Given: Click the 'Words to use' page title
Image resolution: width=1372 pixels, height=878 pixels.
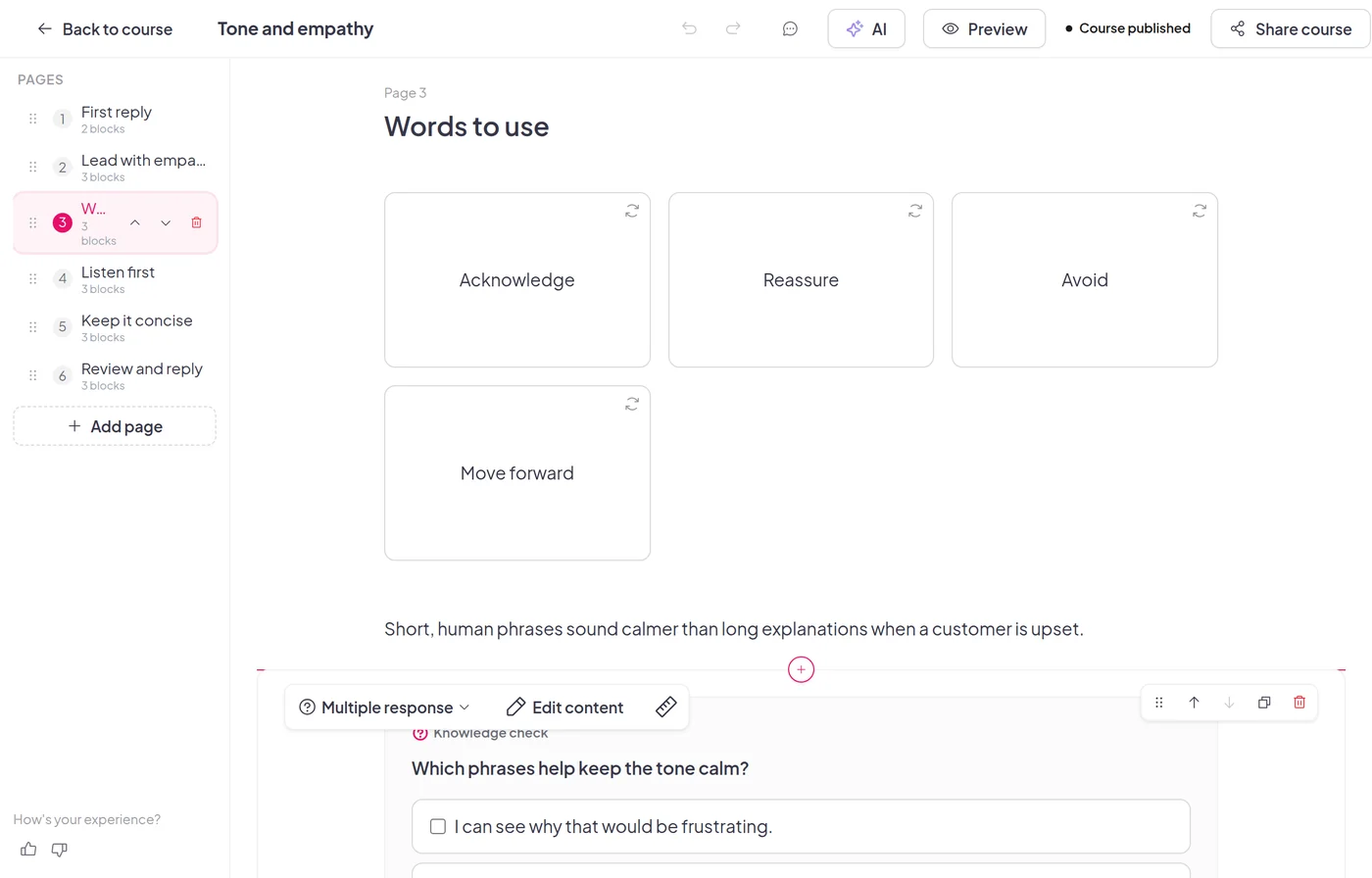Looking at the screenshot, I should (466, 126).
